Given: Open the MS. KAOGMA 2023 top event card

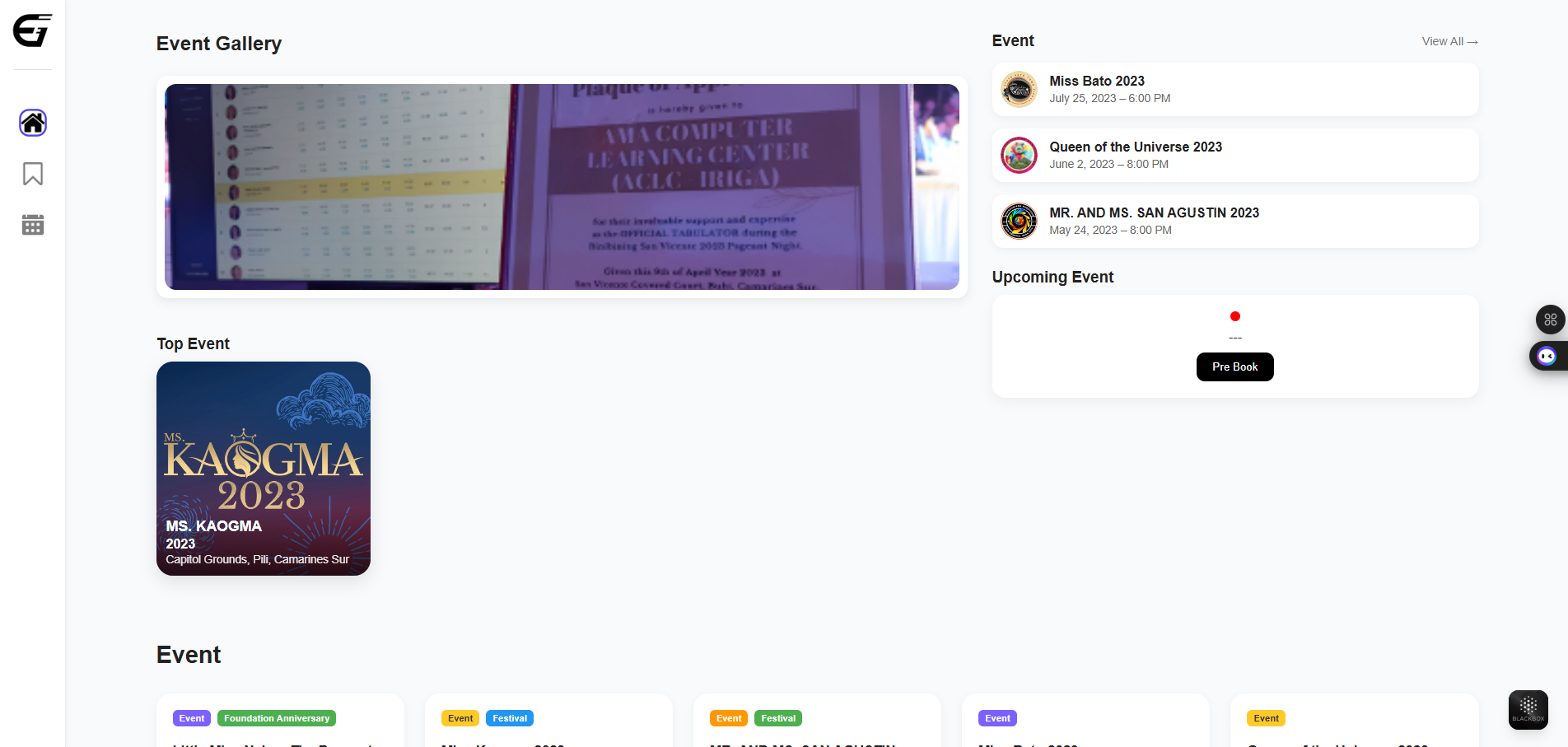Looking at the screenshot, I should pos(264,468).
